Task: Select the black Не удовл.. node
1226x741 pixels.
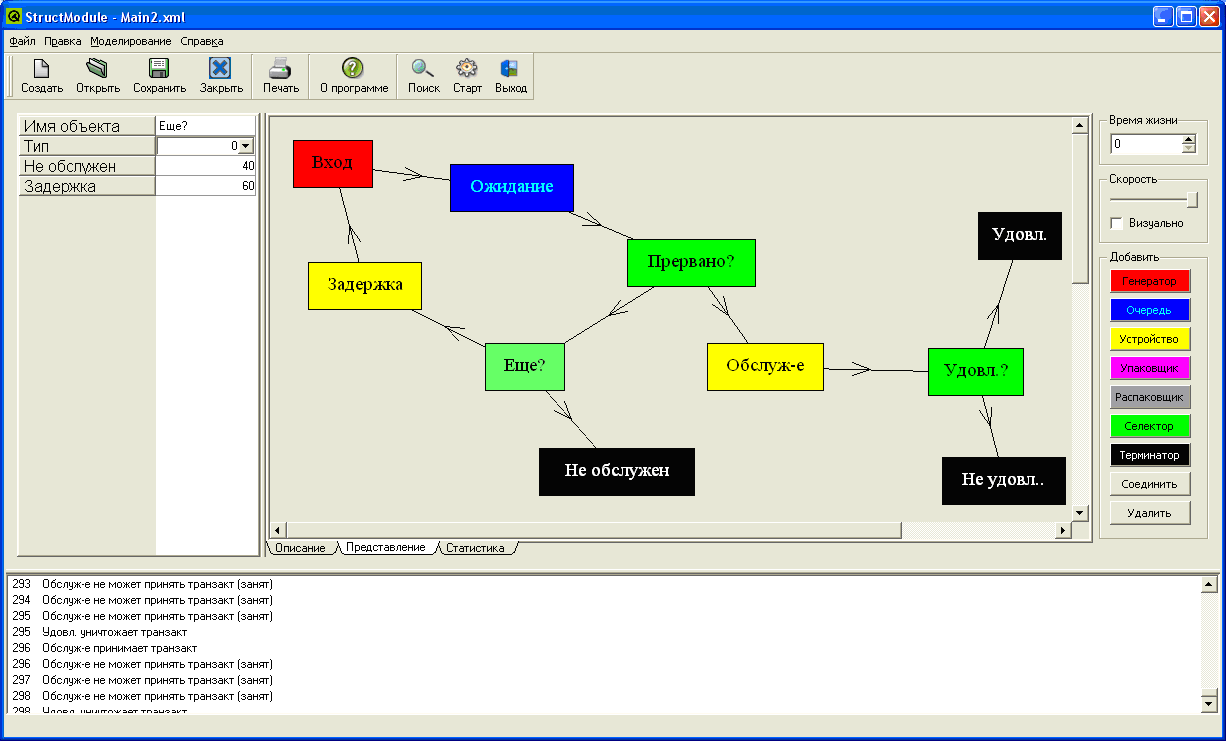Action: (x=1004, y=481)
